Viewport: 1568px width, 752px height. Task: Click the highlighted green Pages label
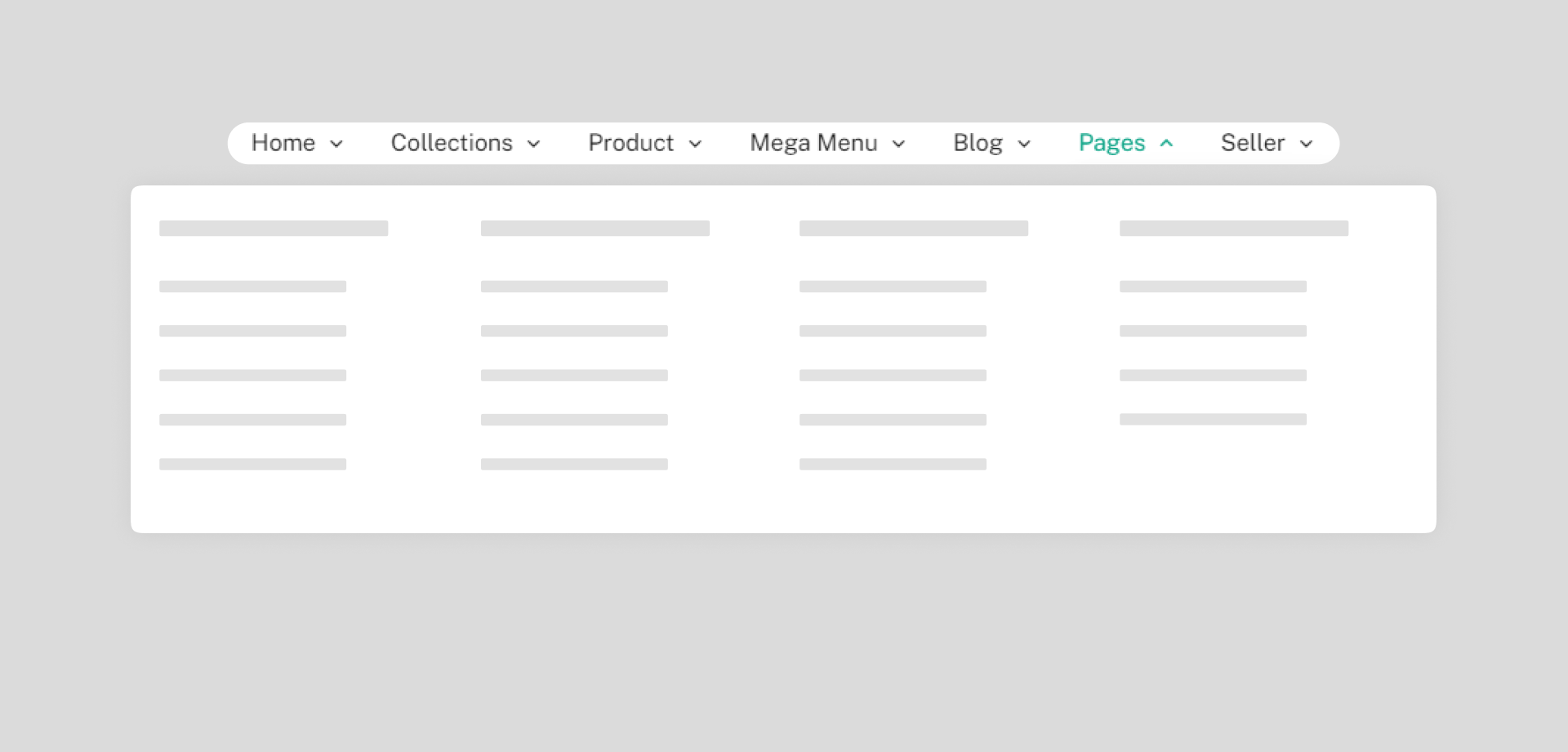click(1111, 143)
